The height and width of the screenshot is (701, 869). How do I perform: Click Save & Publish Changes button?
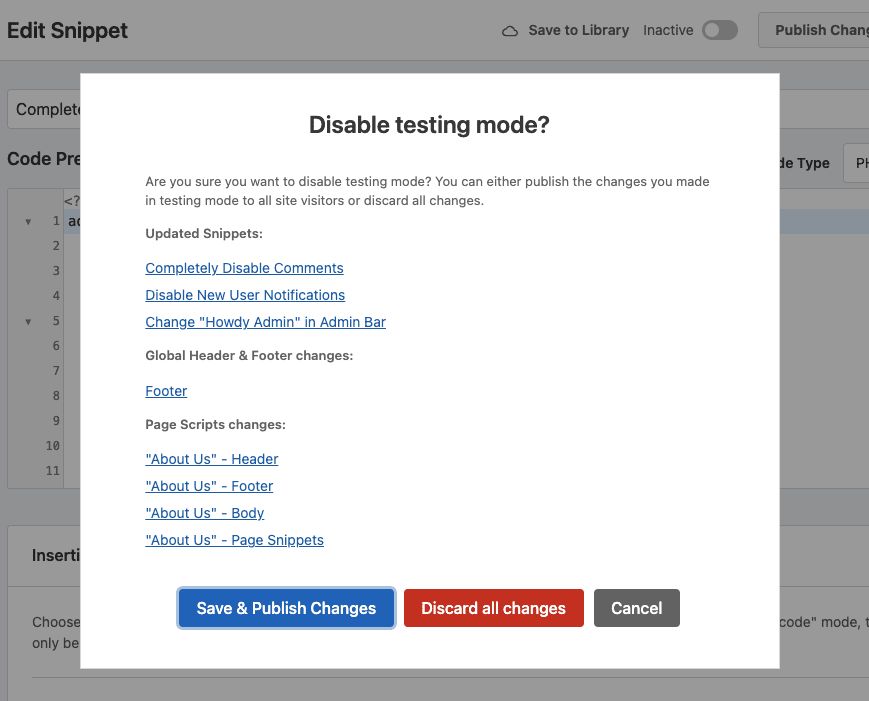[286, 608]
